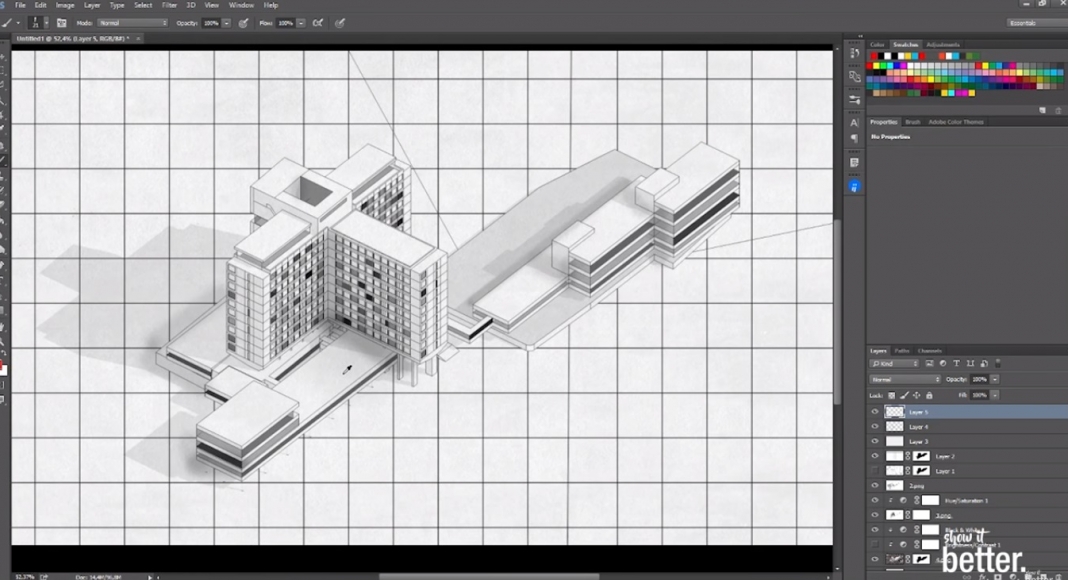Image resolution: width=1068 pixels, height=580 pixels.
Task: Select the Type layer filter icon in Layers panel
Action: click(956, 364)
